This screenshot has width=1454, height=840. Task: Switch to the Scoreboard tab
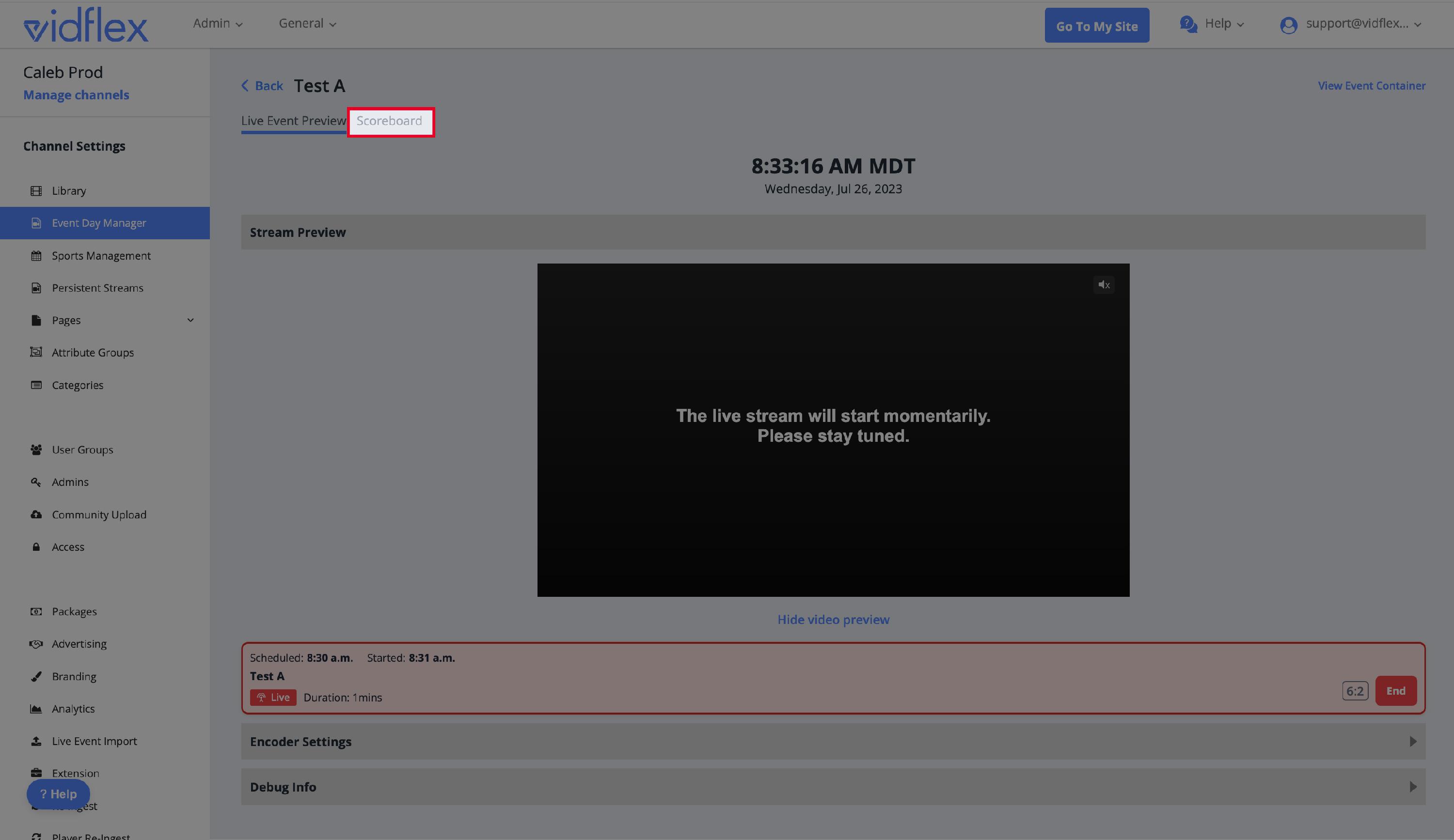pos(390,121)
